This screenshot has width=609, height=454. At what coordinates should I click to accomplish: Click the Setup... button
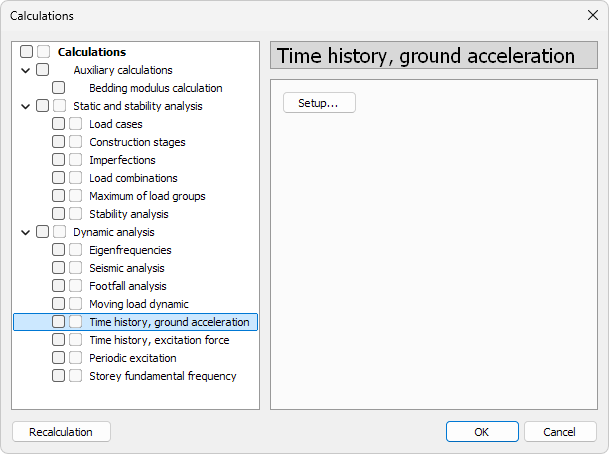319,103
